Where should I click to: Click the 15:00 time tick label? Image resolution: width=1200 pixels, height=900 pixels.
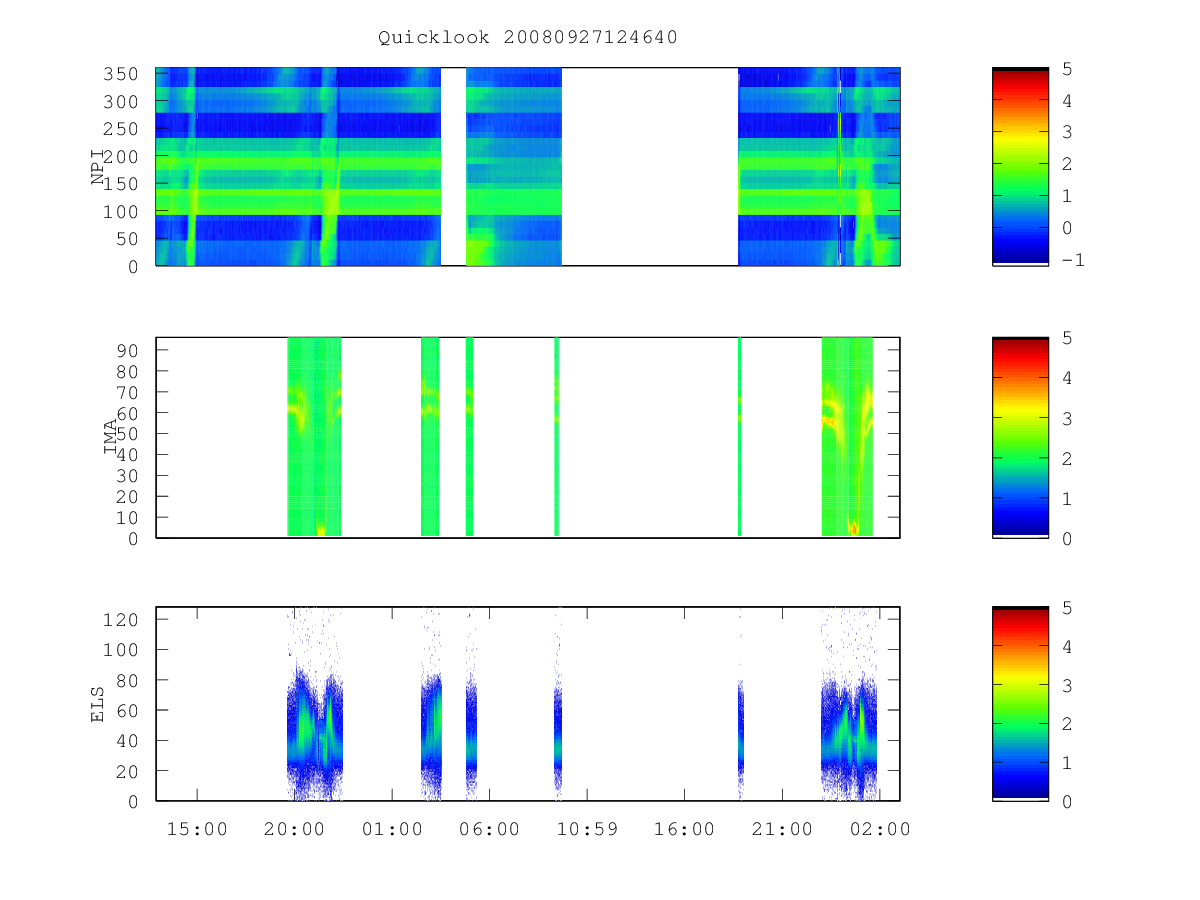[x=197, y=829]
